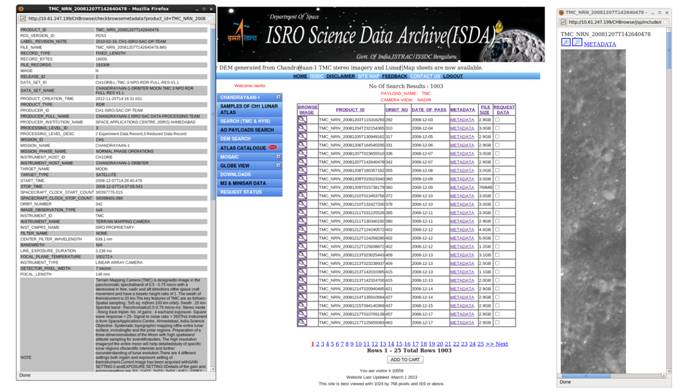Viewport: 688px width, 392px height.
Task: Expand the Mosaic sidebar menu
Action: click(278, 157)
